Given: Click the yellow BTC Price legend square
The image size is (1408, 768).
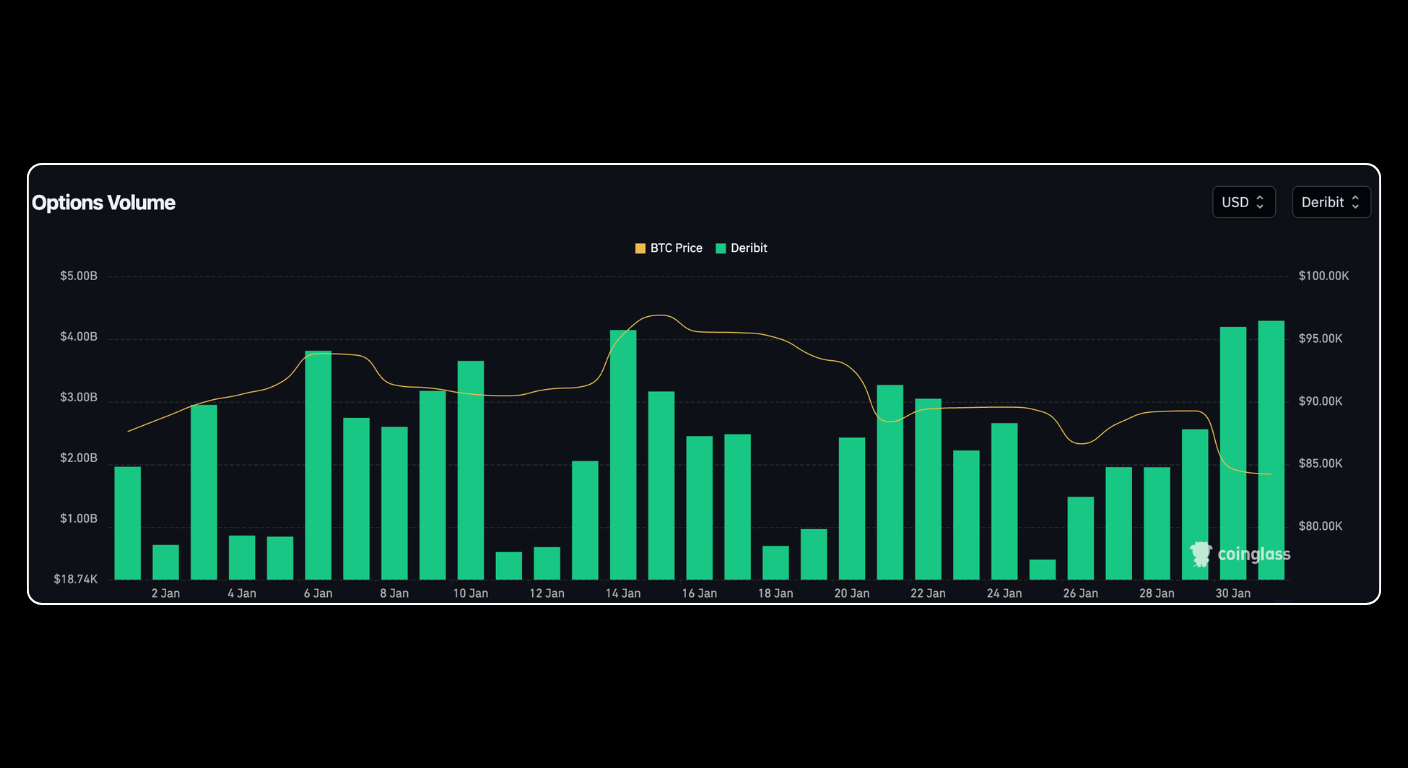Looking at the screenshot, I should click(x=640, y=247).
